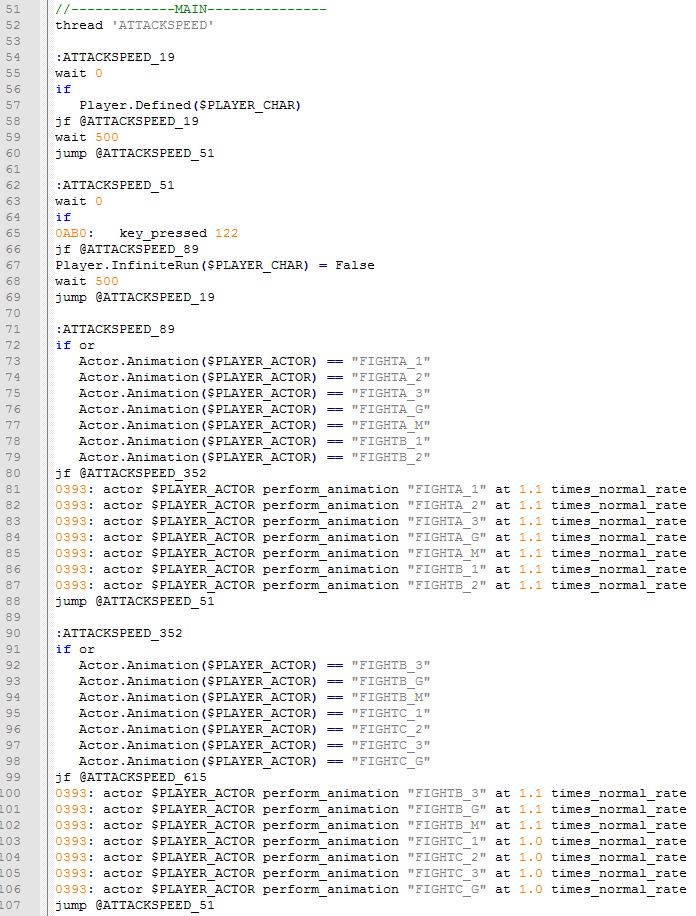Click label :ATTACKSPEED_352

(119, 633)
